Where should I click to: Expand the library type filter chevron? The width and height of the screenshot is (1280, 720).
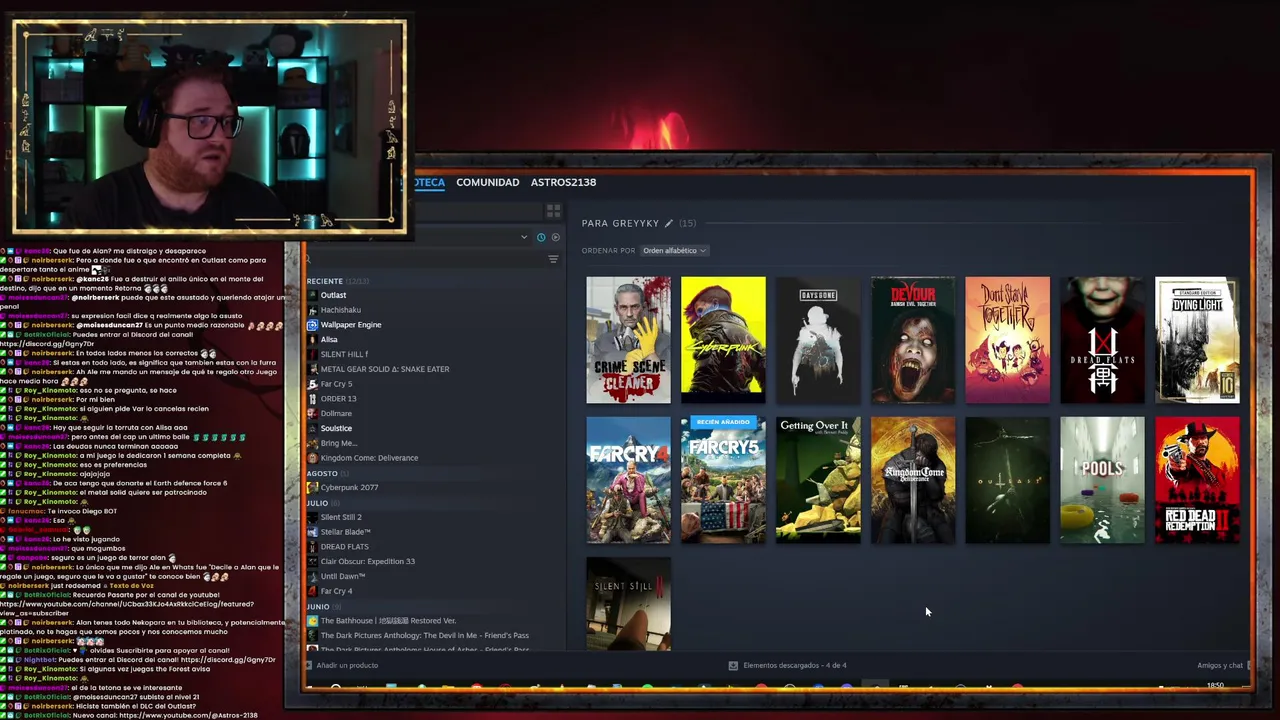pyautogui.click(x=523, y=237)
